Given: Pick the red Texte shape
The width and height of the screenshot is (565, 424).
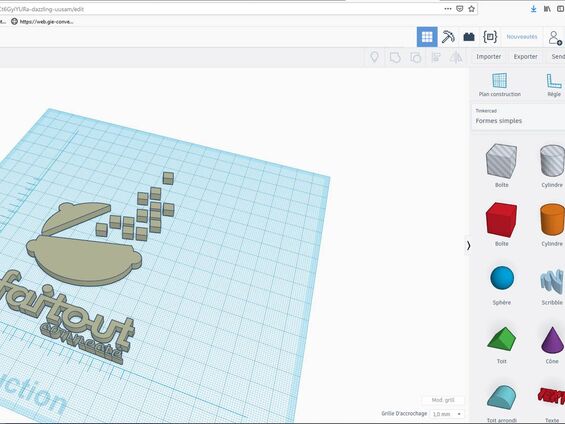Looking at the screenshot, I should tap(551, 396).
